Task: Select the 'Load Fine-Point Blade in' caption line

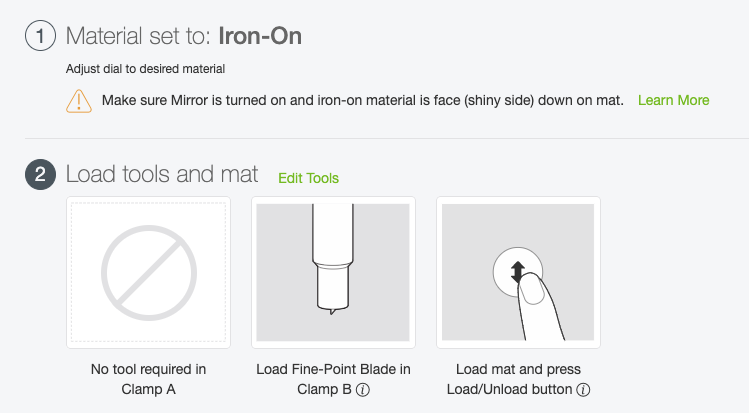Action: (333, 369)
